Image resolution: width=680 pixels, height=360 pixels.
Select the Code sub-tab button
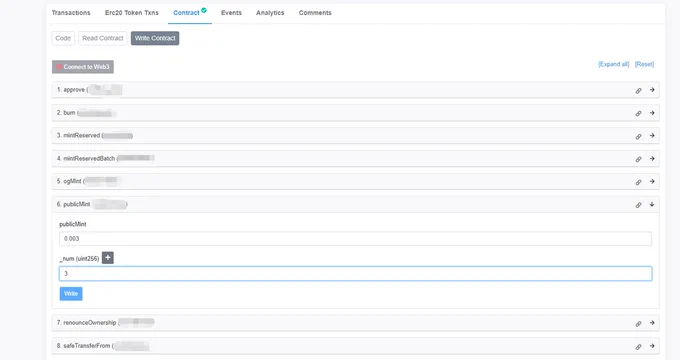click(x=63, y=38)
